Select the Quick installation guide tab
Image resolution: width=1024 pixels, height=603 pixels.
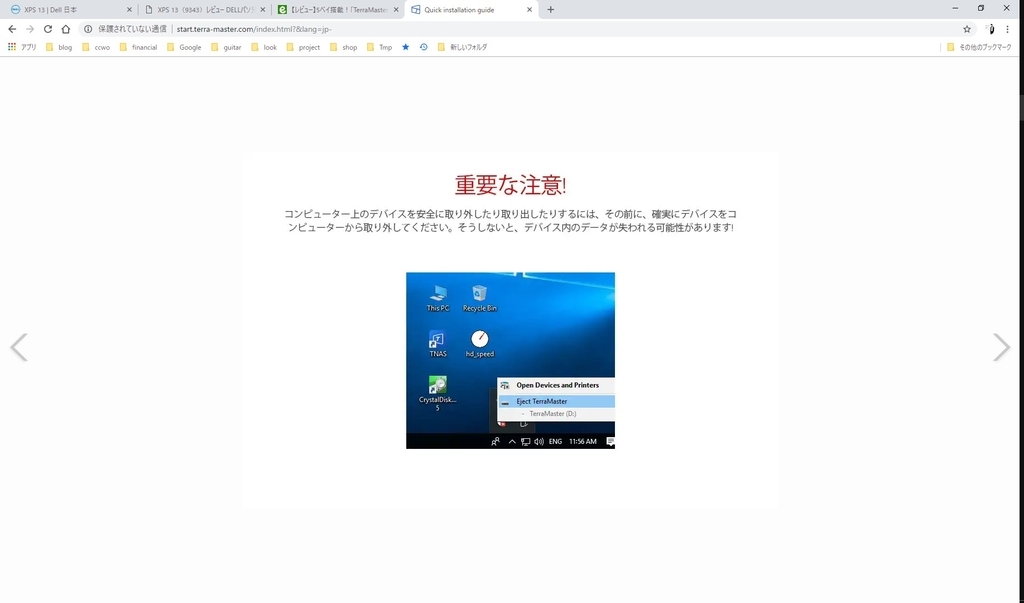pos(472,10)
